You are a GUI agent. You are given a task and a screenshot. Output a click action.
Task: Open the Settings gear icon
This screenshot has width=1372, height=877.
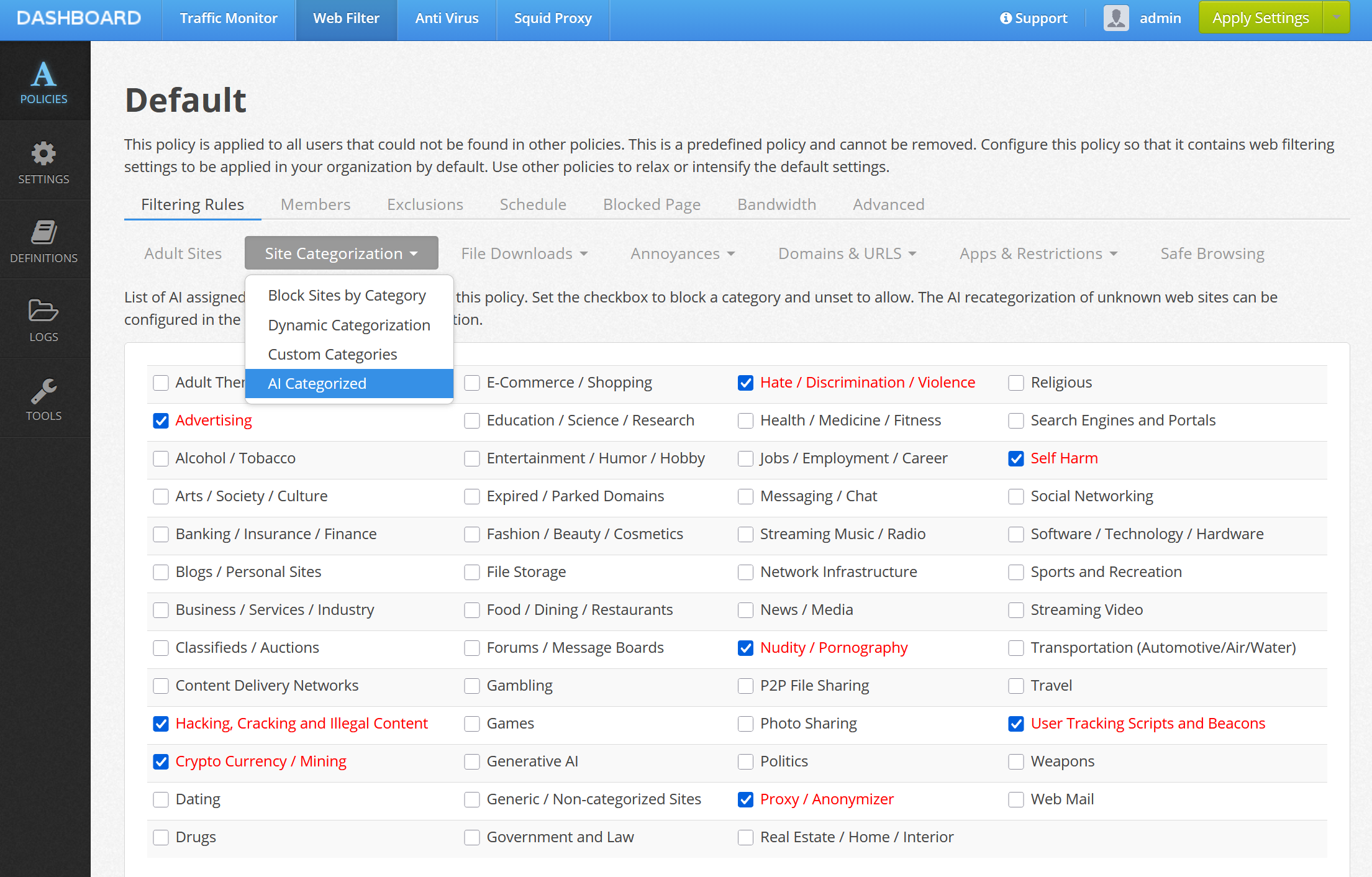tap(43, 153)
